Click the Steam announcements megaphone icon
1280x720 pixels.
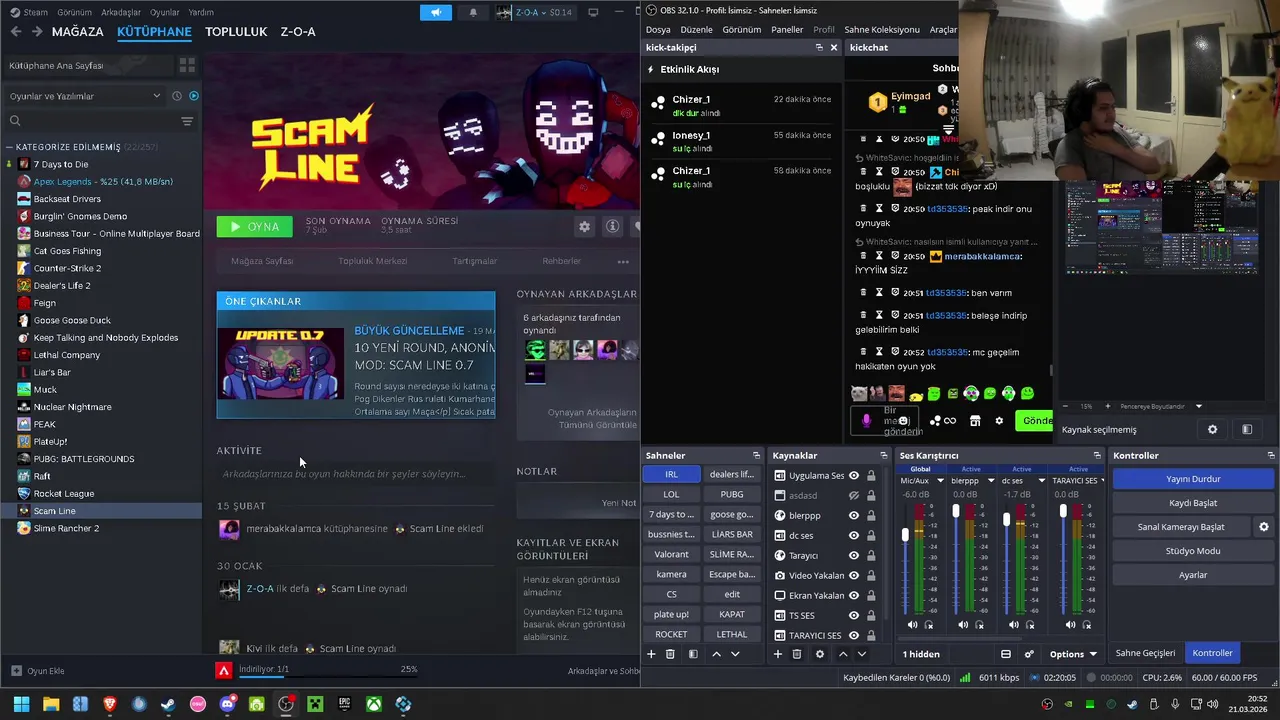click(435, 12)
